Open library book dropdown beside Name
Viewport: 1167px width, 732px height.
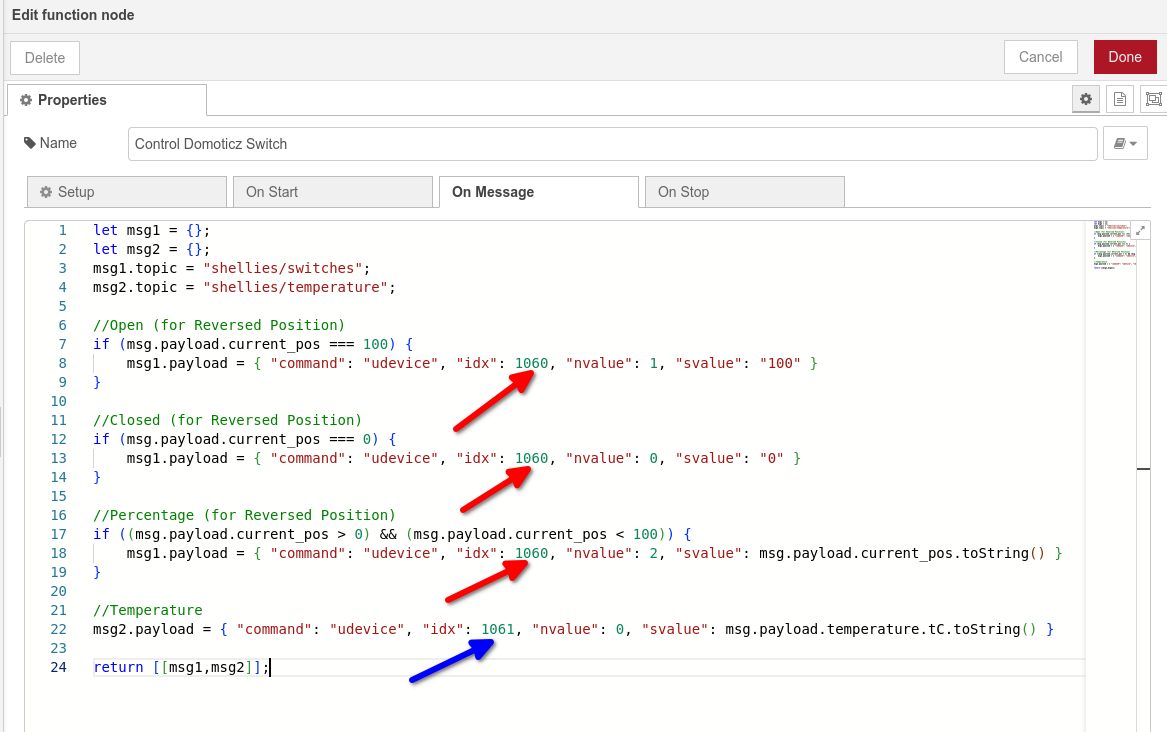tap(1125, 144)
